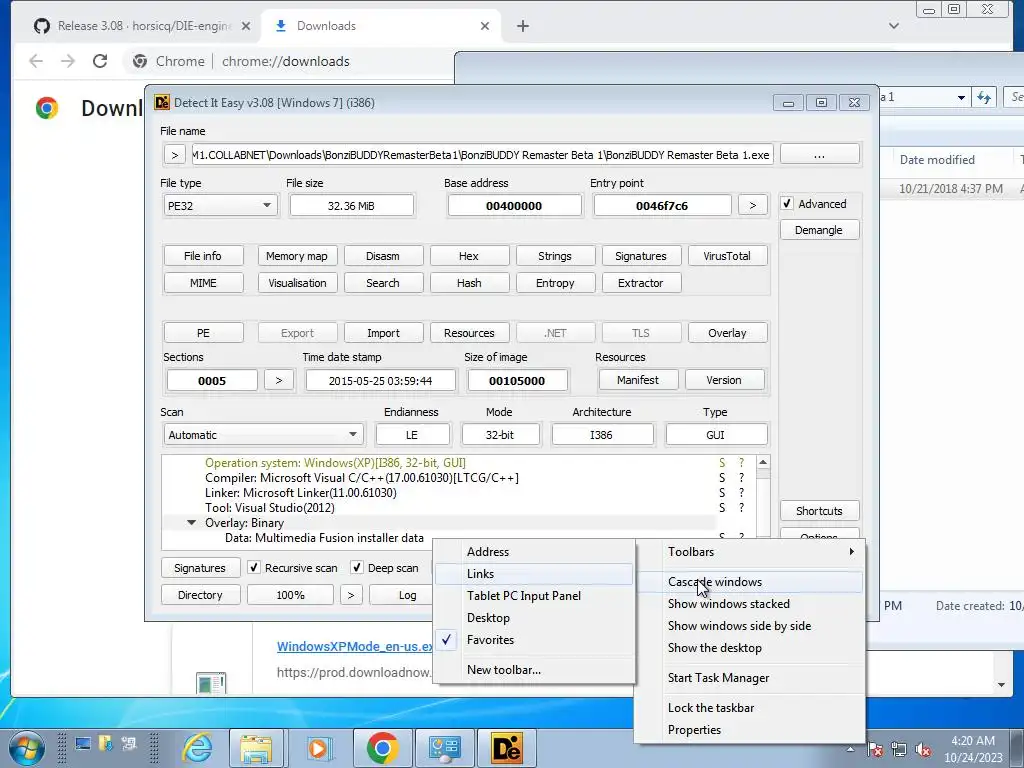Select Cascade windows in context menu
Image resolution: width=1024 pixels, height=768 pixels.
click(x=749, y=582)
